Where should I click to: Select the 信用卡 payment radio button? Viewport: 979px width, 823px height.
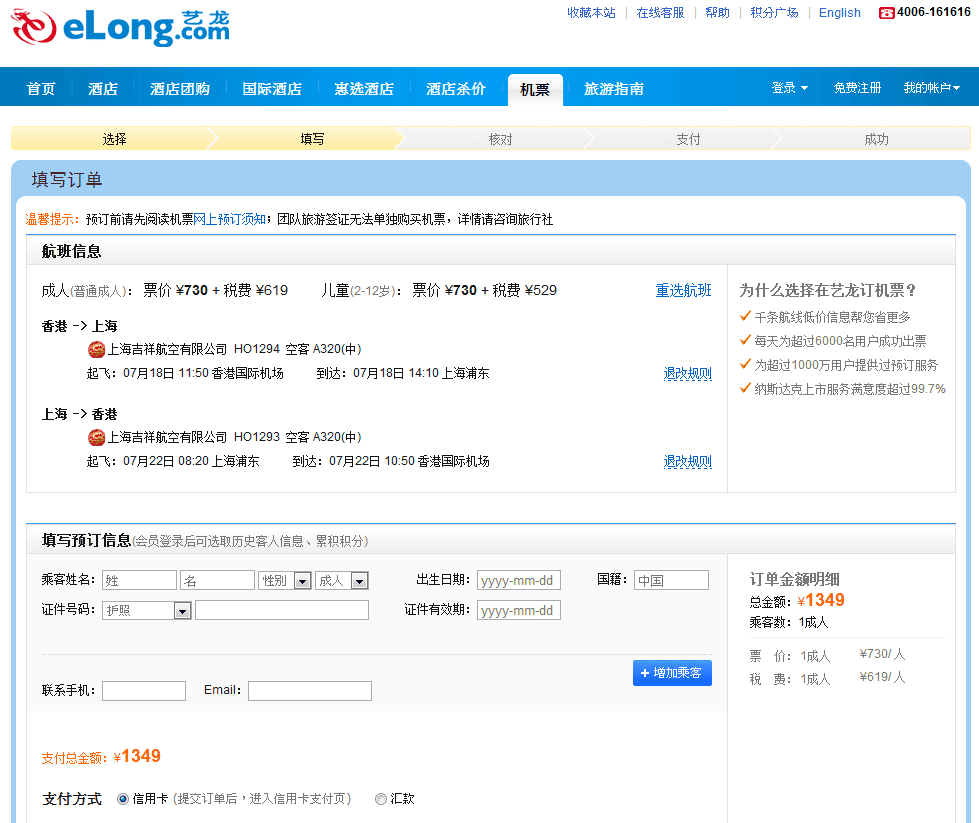[x=123, y=799]
